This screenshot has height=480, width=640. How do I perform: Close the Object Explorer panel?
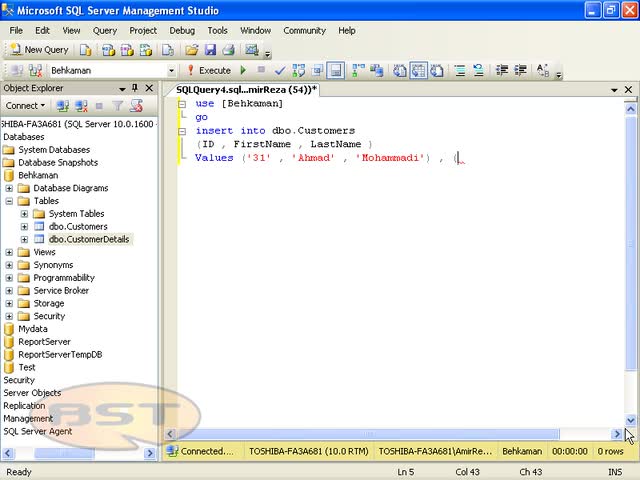click(x=149, y=88)
